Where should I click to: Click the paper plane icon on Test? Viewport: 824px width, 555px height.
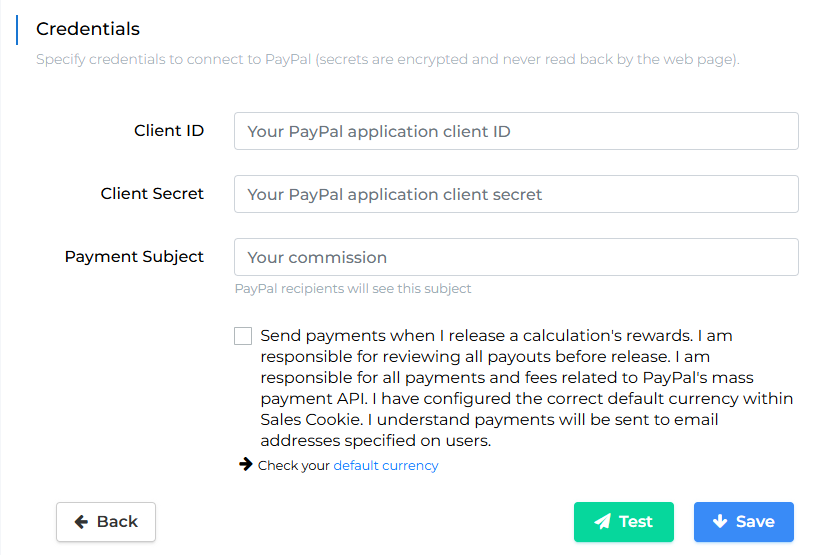[x=602, y=521]
